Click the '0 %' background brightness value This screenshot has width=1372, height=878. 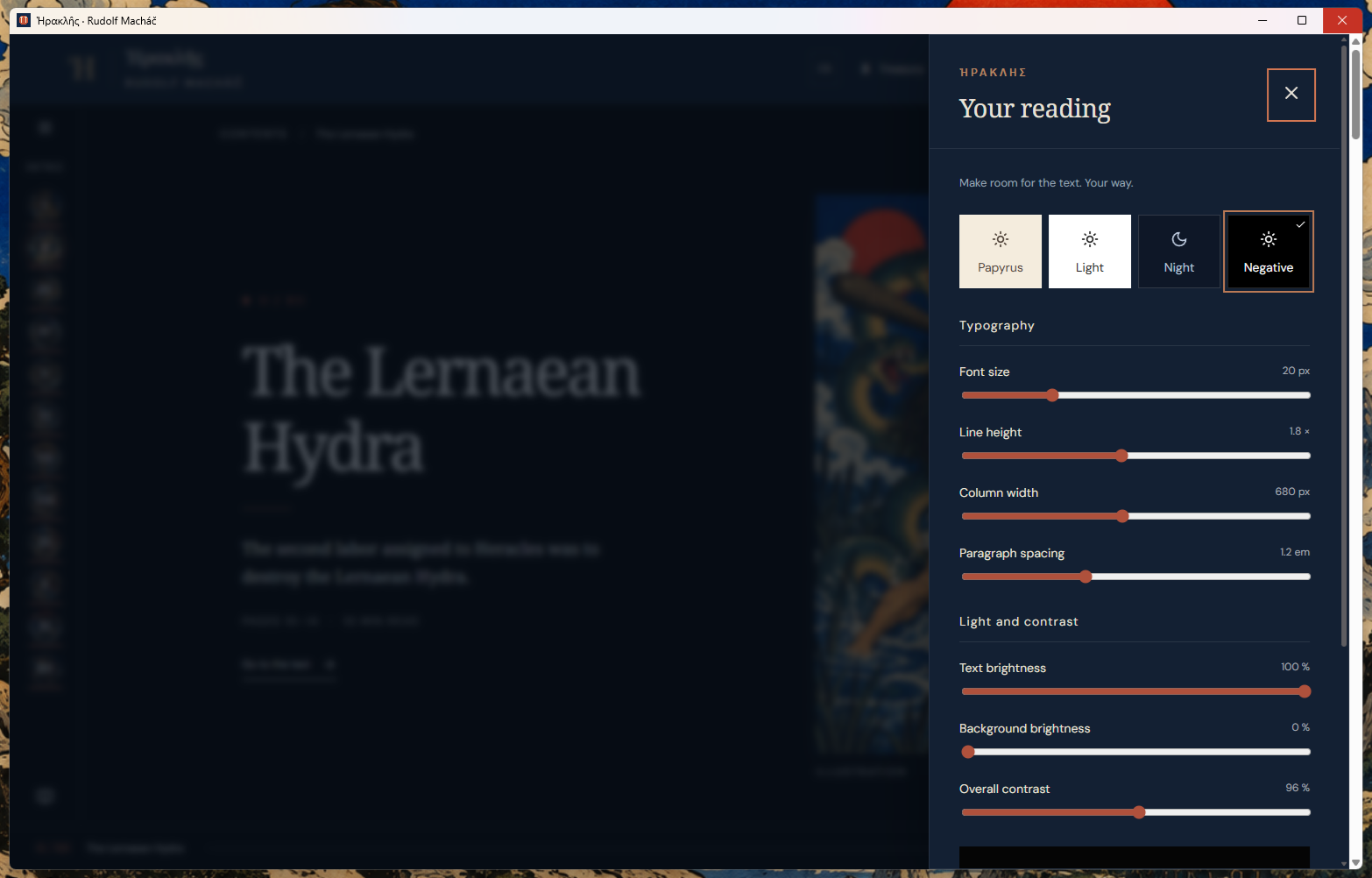pyautogui.click(x=1300, y=727)
